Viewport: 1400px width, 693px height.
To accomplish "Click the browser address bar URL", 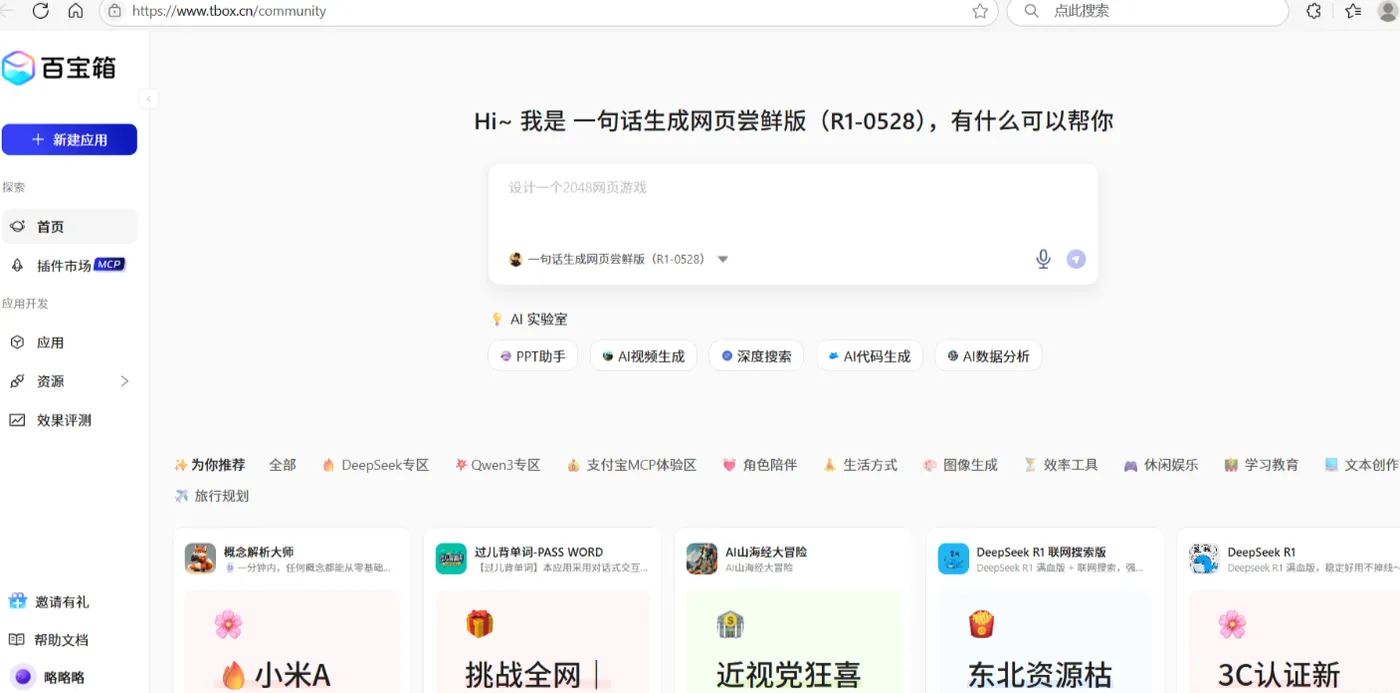I will 229,11.
